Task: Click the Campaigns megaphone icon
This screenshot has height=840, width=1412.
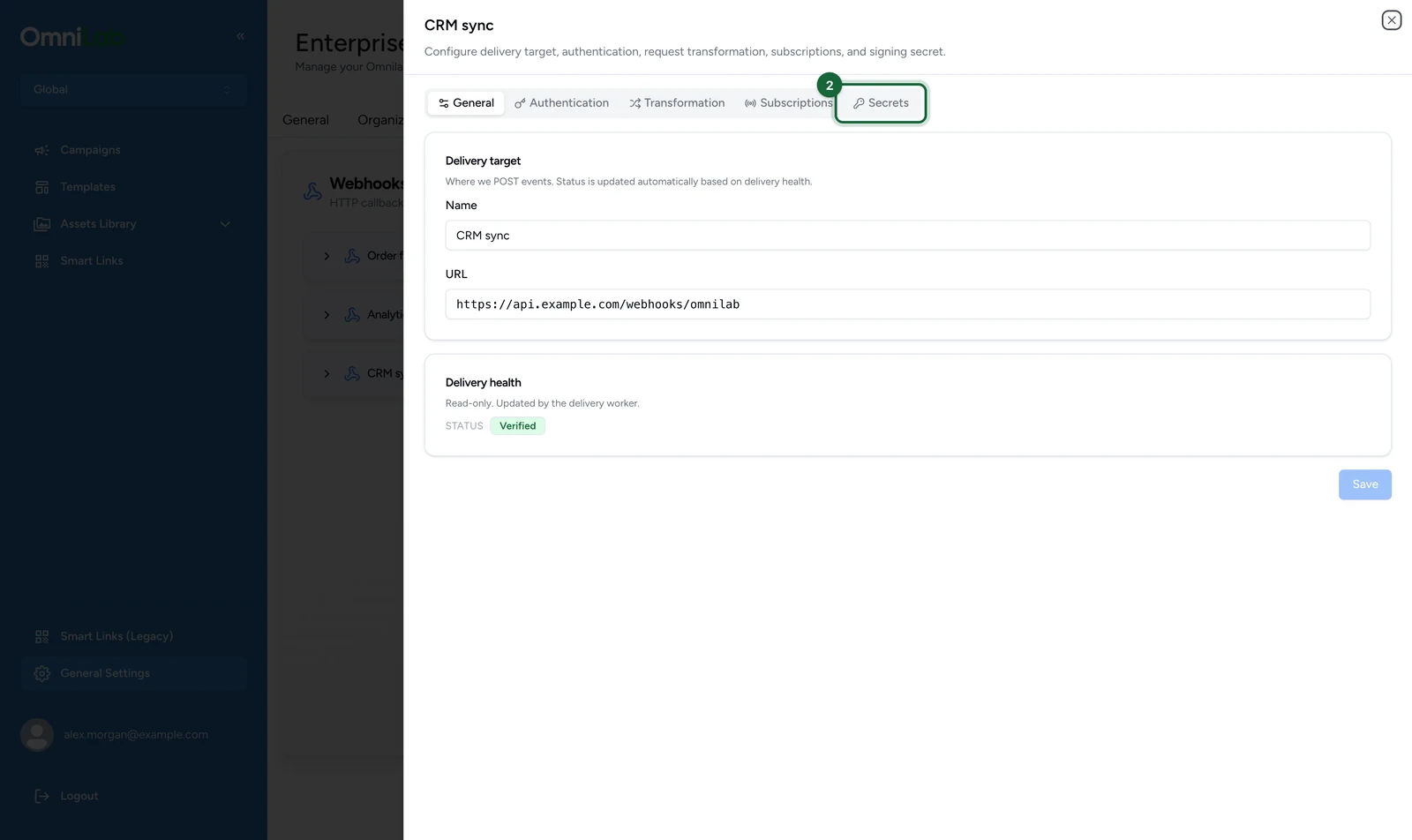Action: (41, 150)
